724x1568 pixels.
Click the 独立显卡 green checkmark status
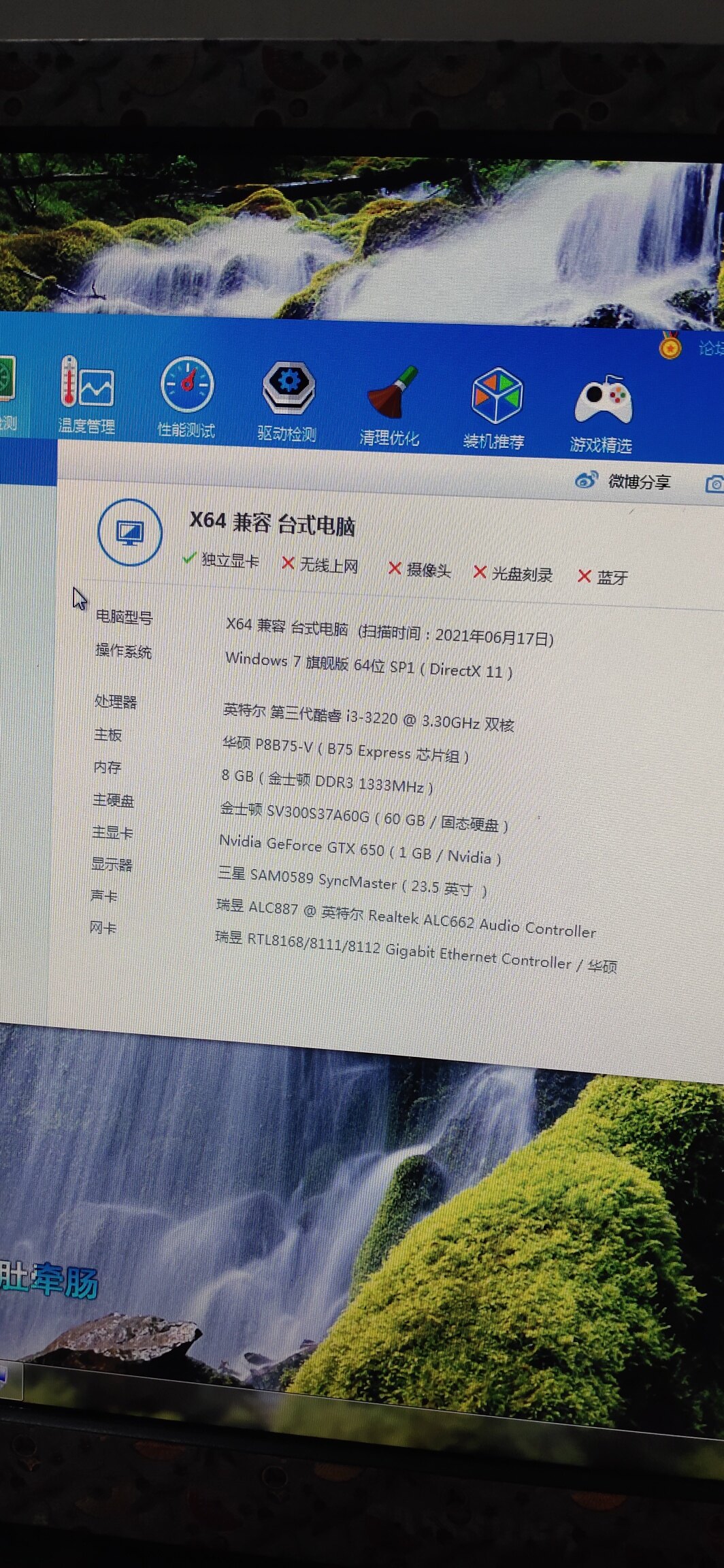221,560
